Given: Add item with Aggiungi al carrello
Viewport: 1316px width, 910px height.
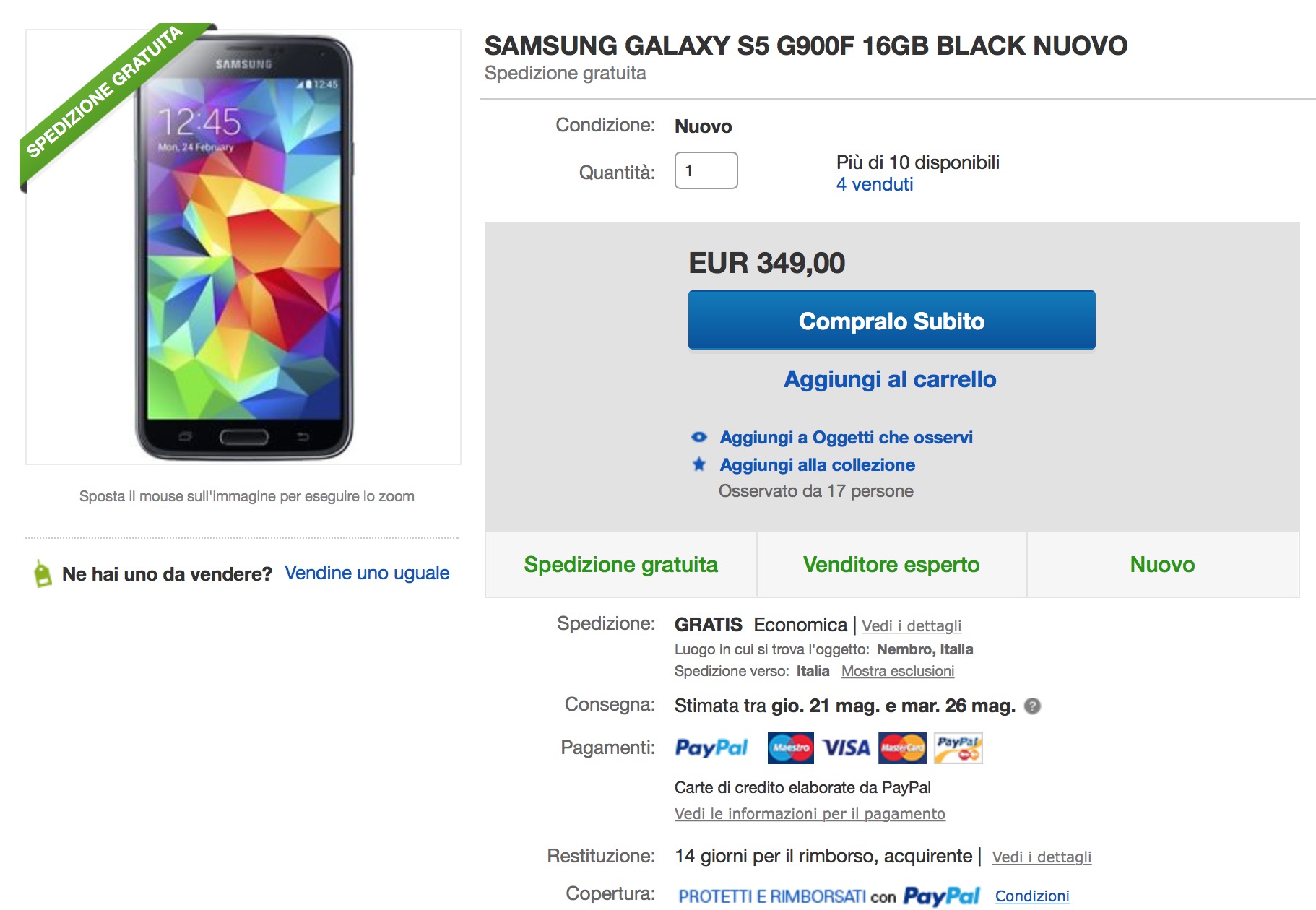Looking at the screenshot, I should pyautogui.click(x=890, y=379).
